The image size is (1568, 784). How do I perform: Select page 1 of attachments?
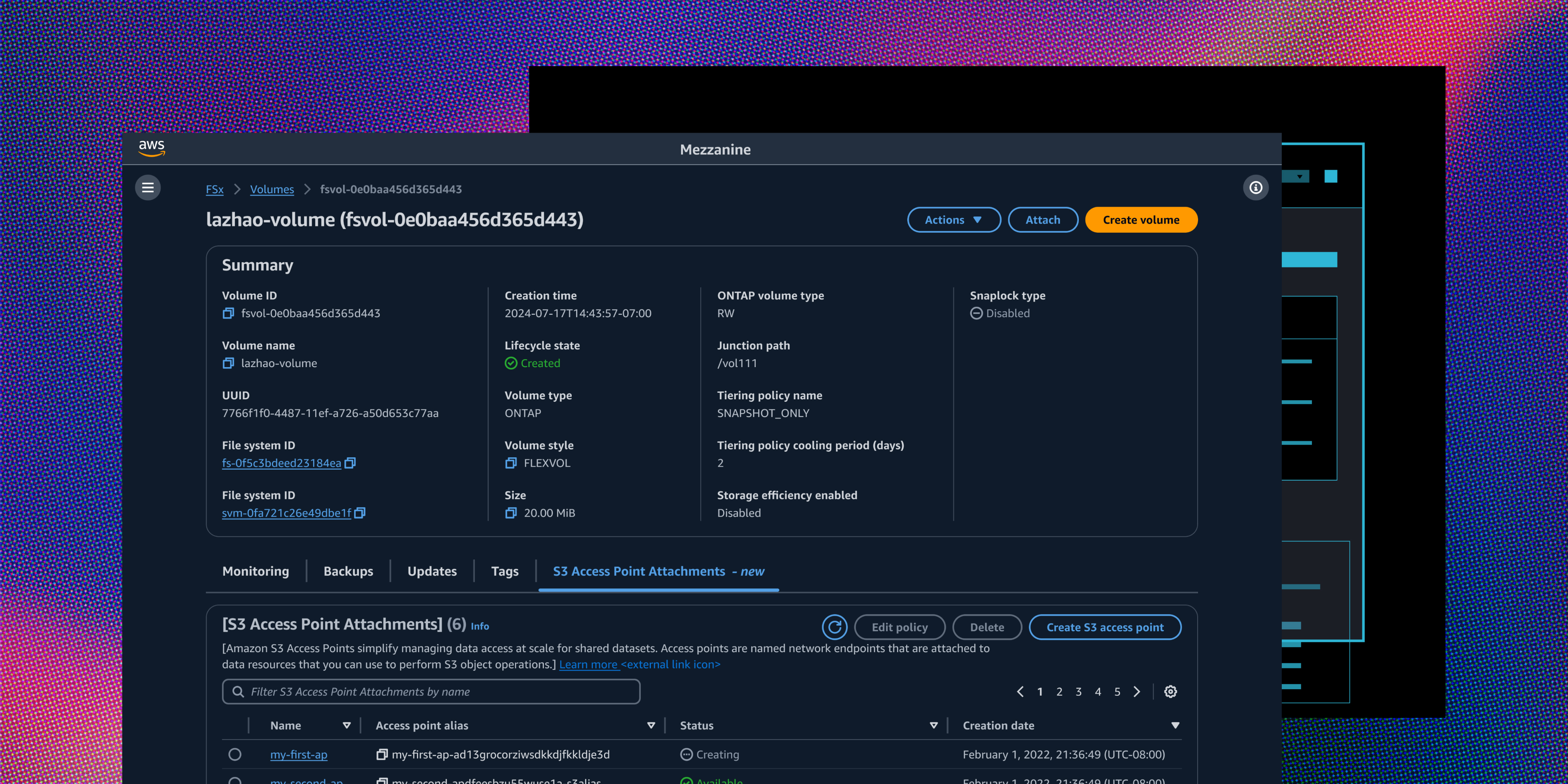1040,691
